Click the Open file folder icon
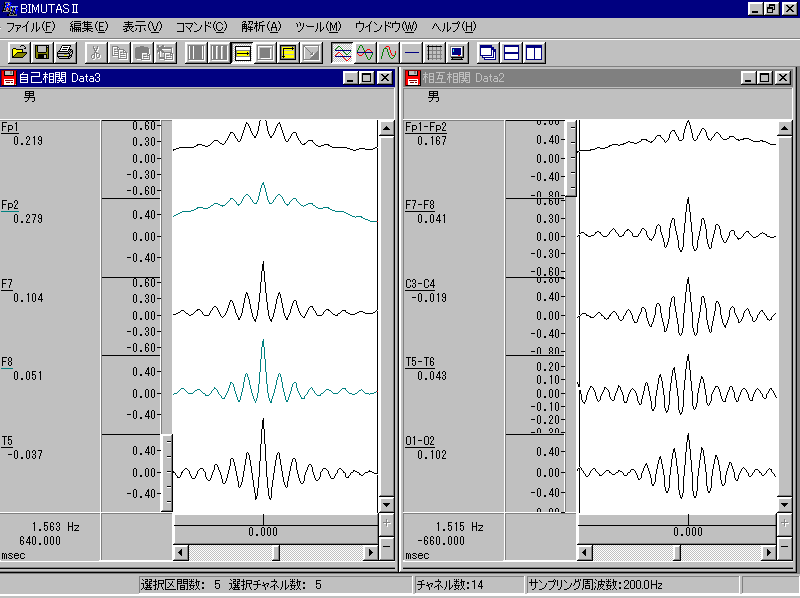800x598 pixels. pyautogui.click(x=19, y=52)
